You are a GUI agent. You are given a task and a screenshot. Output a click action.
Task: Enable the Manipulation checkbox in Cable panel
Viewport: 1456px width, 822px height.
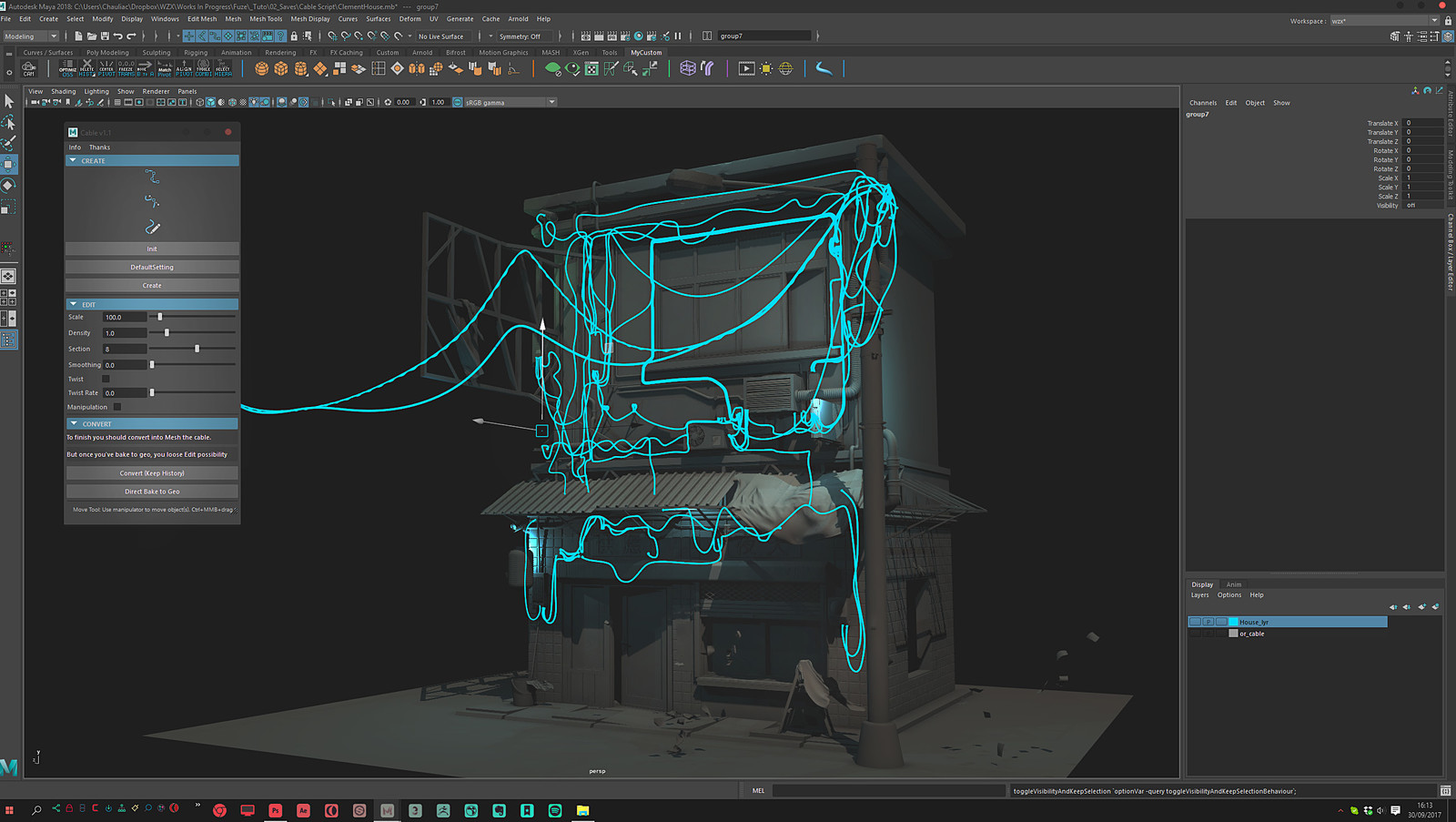coord(117,407)
